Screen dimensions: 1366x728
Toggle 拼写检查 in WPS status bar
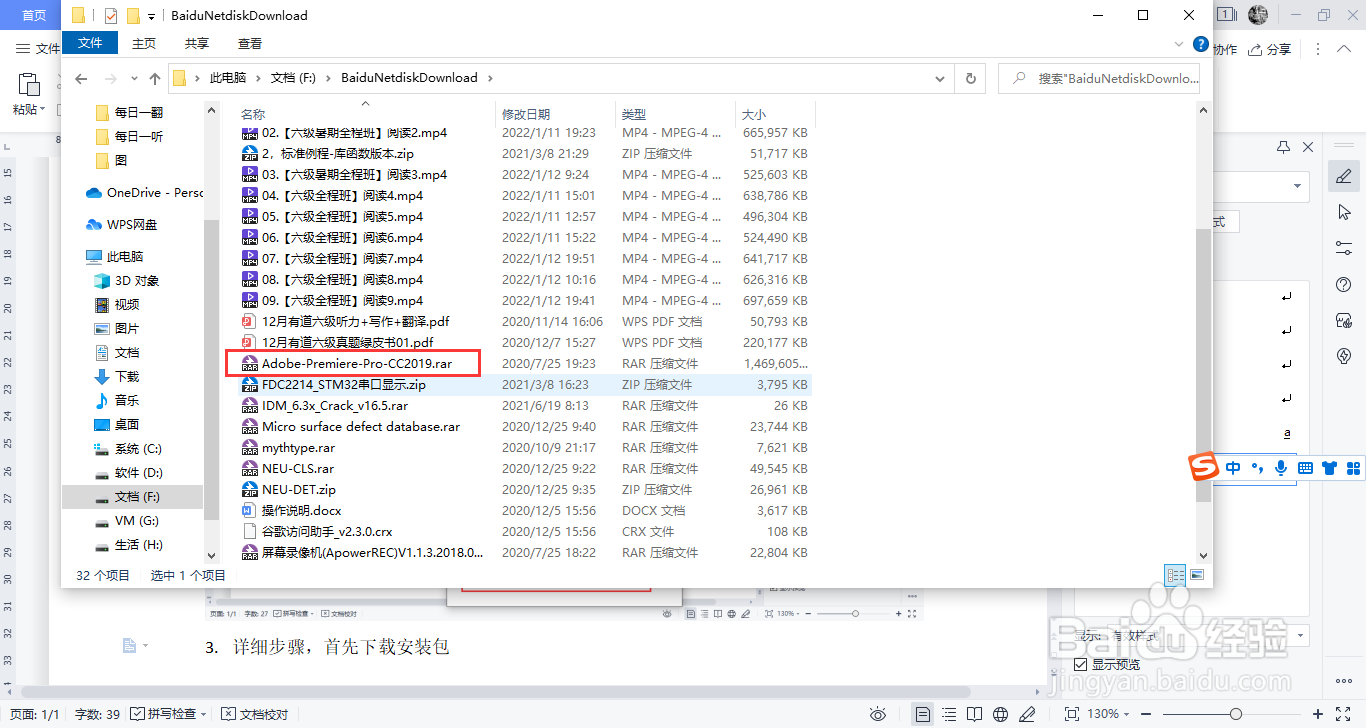tap(168, 714)
